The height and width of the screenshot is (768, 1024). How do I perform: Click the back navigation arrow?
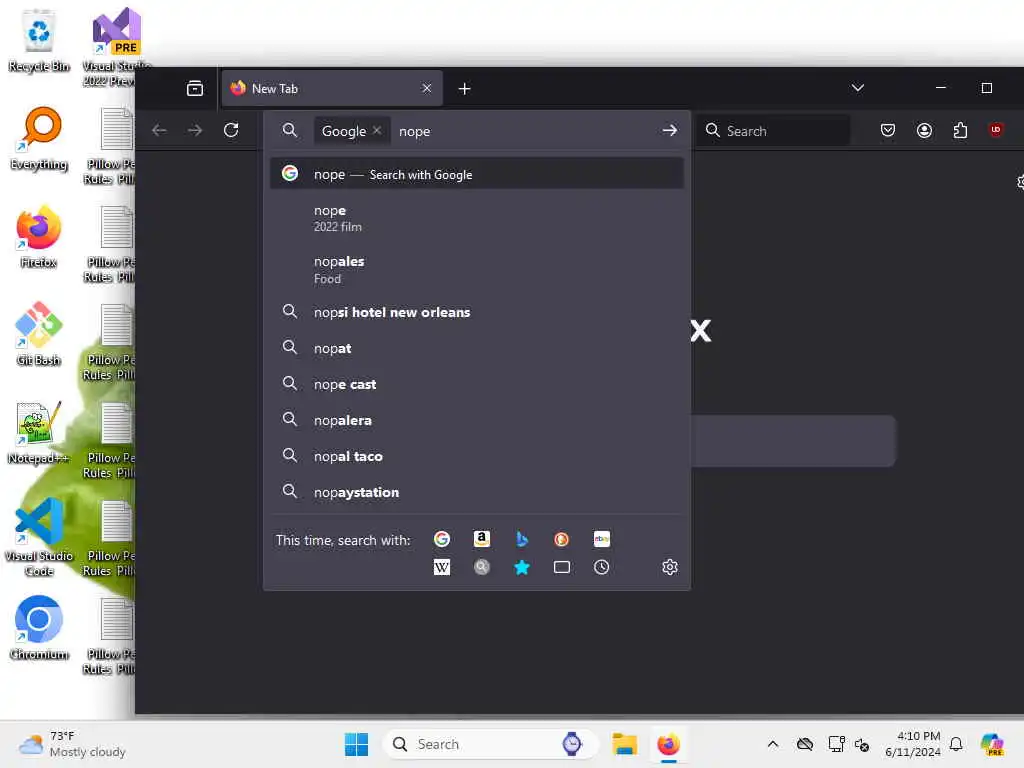coord(159,130)
